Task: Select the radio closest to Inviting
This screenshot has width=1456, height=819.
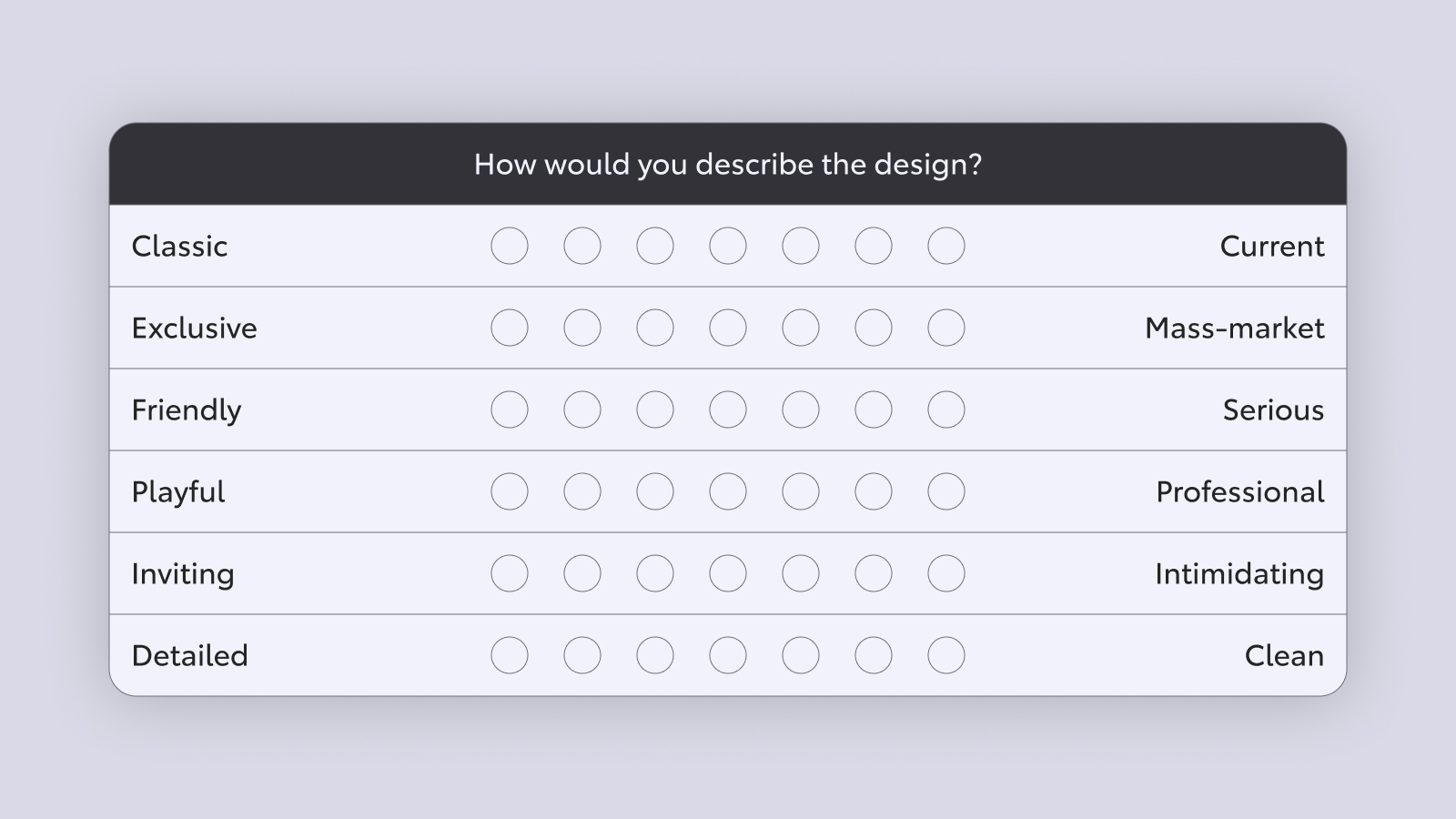Action: pos(510,573)
